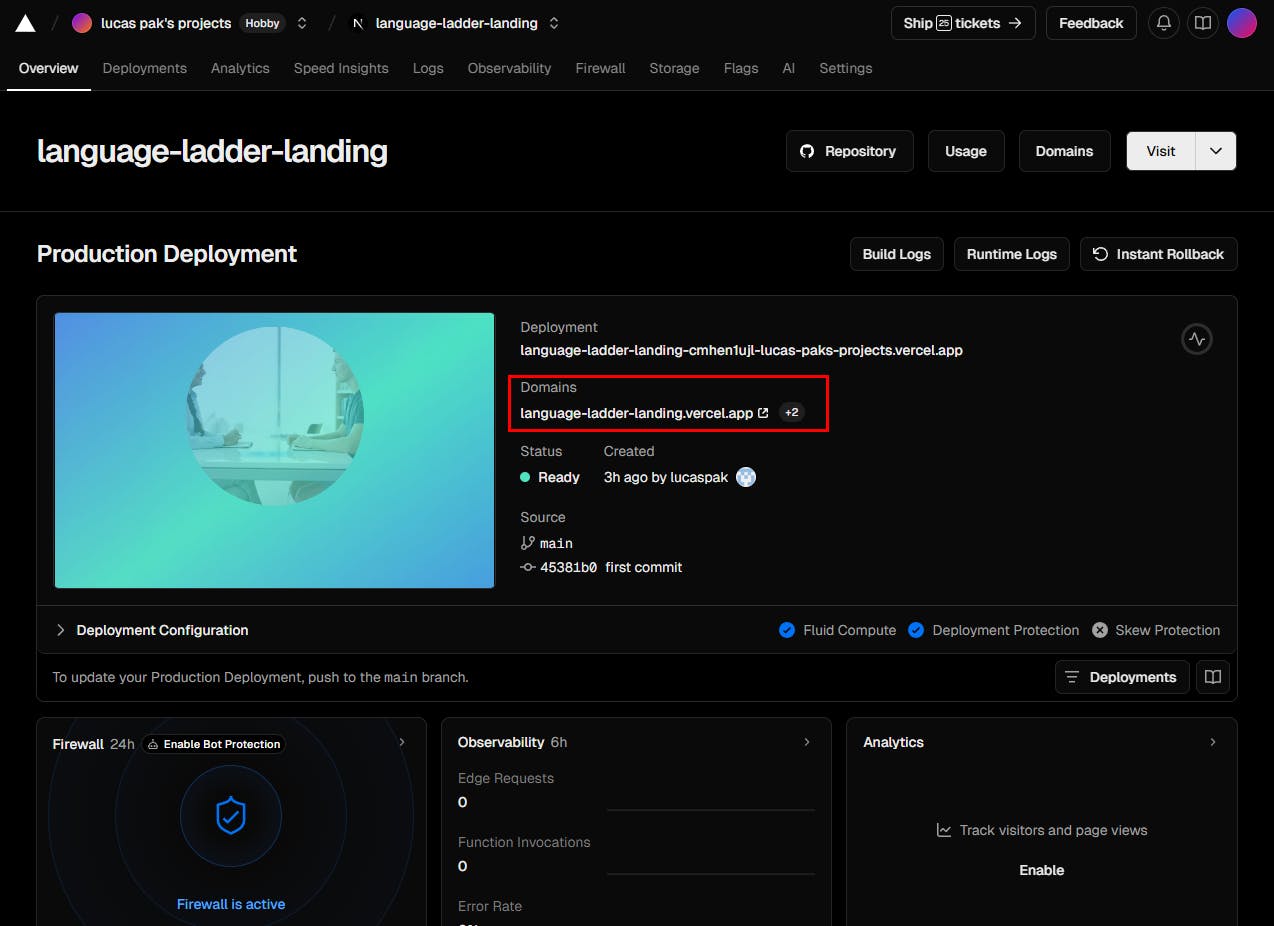This screenshot has height=926, width=1274.
Task: Open the user account avatar menu
Action: point(1241,23)
